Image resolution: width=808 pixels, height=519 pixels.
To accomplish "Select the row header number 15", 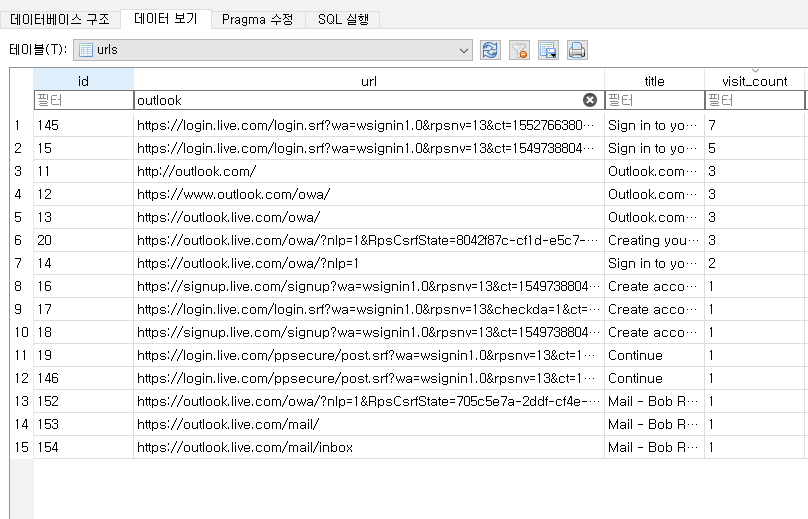I will [x=22, y=447].
